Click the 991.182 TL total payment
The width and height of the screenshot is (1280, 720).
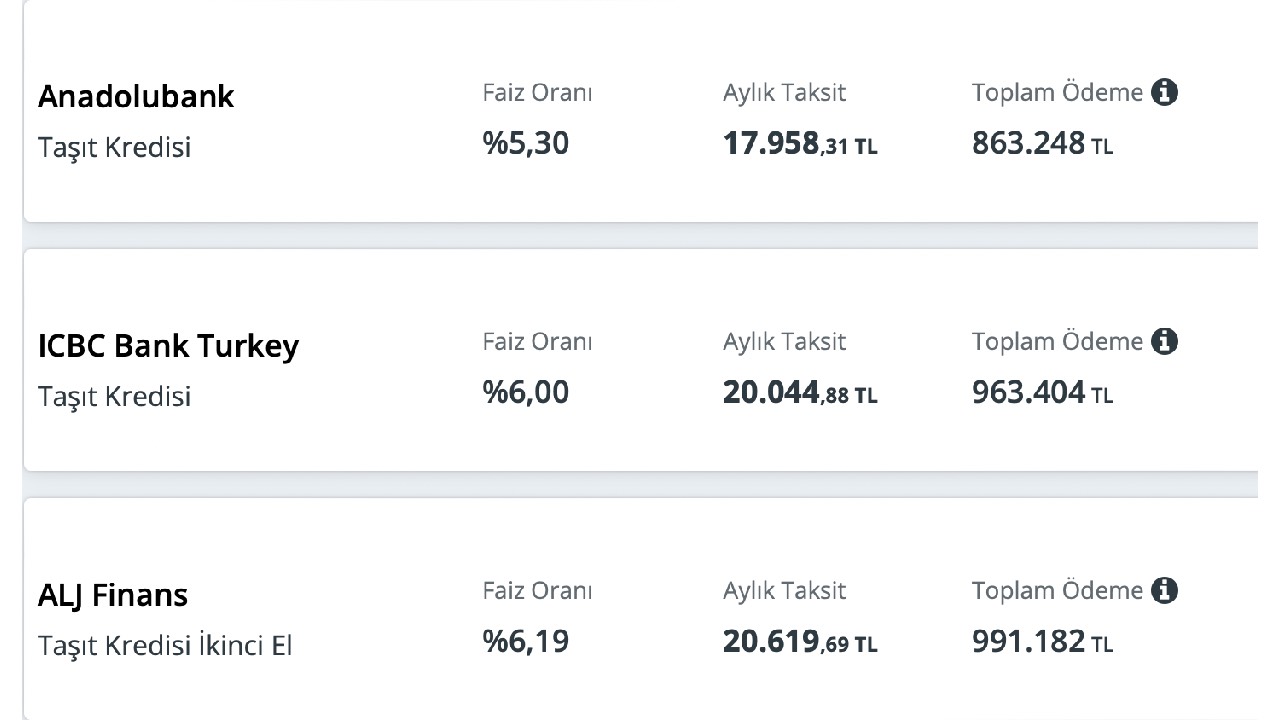[x=1042, y=642]
